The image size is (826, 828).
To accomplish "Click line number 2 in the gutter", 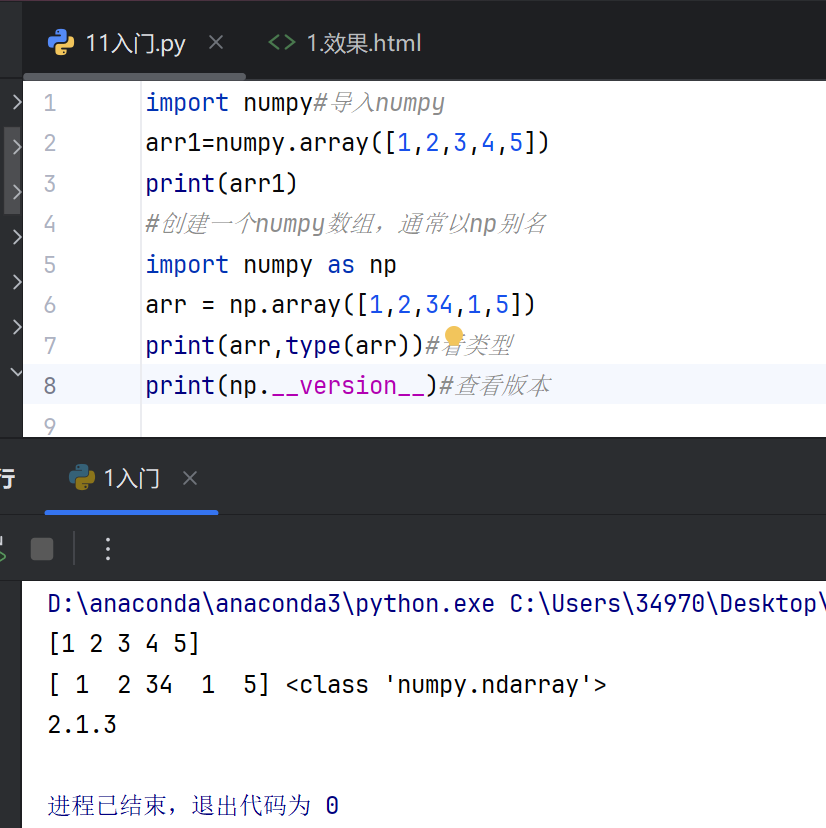I will click(50, 143).
